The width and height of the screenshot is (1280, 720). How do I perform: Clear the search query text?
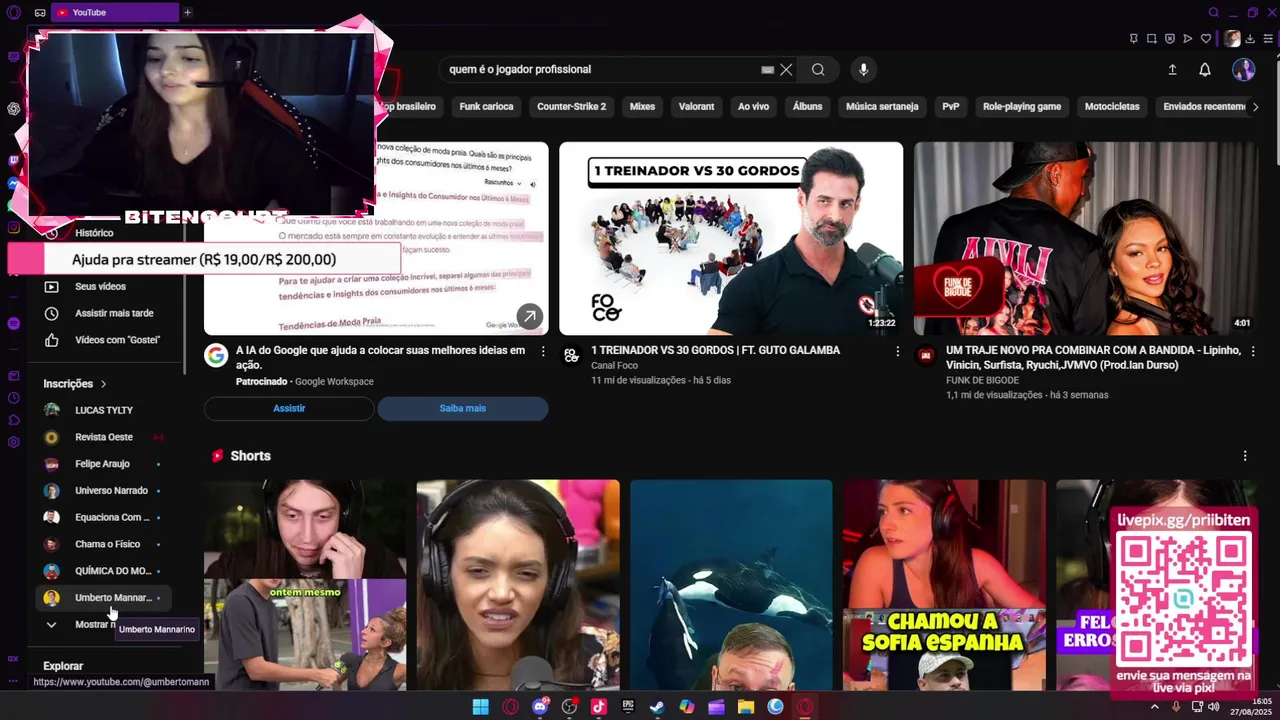[x=786, y=70]
